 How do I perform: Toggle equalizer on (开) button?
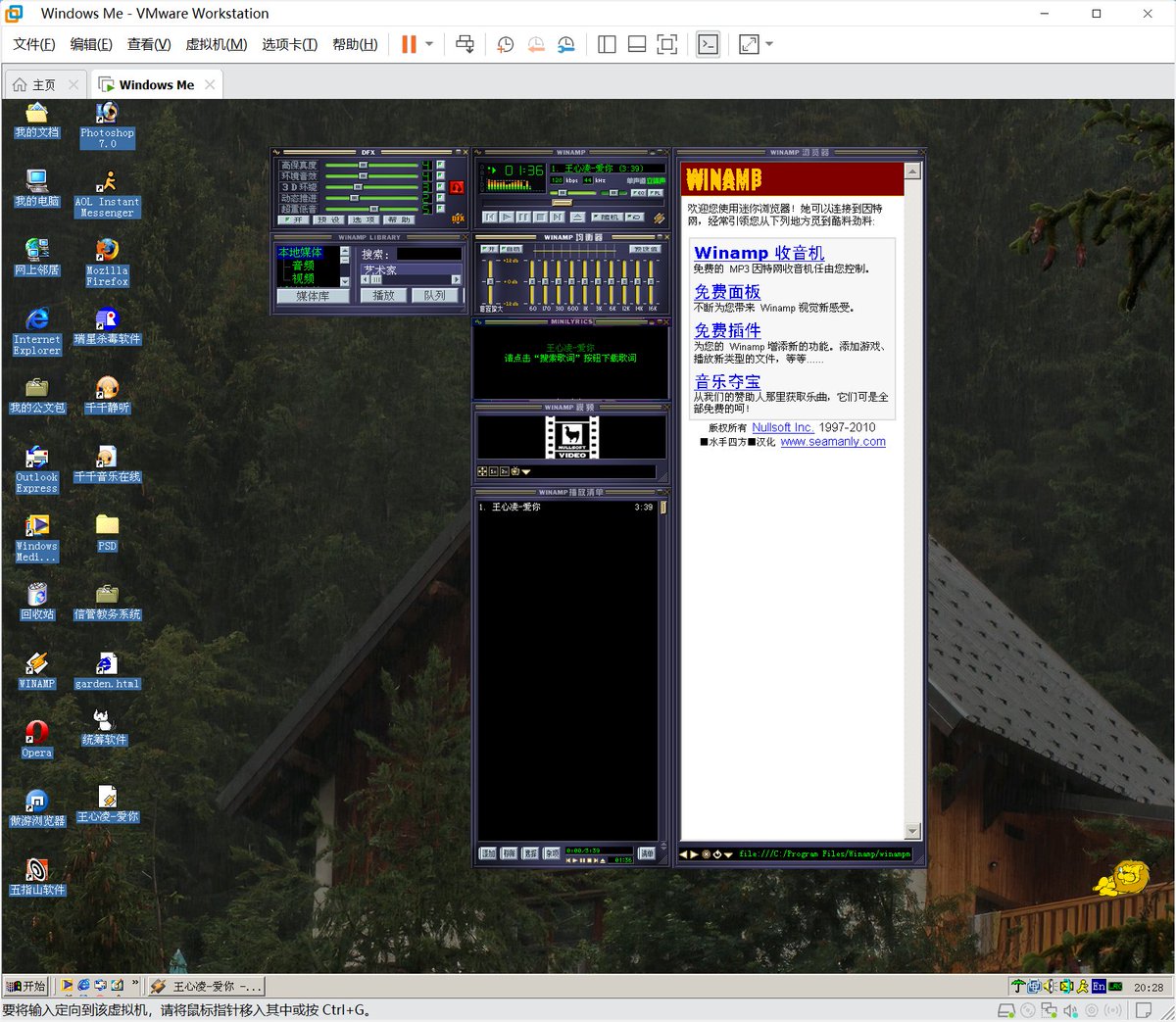(489, 249)
